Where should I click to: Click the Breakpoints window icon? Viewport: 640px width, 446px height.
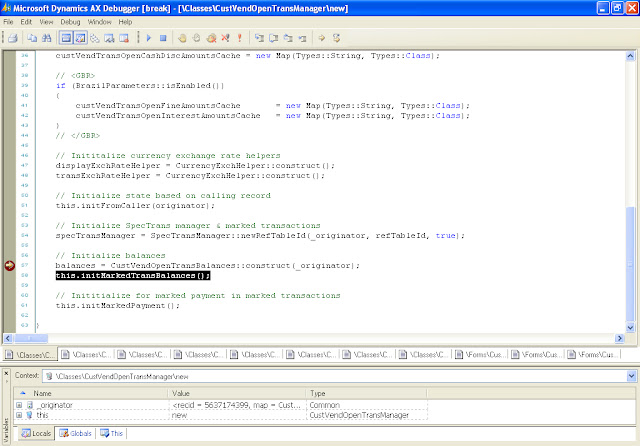coord(124,38)
